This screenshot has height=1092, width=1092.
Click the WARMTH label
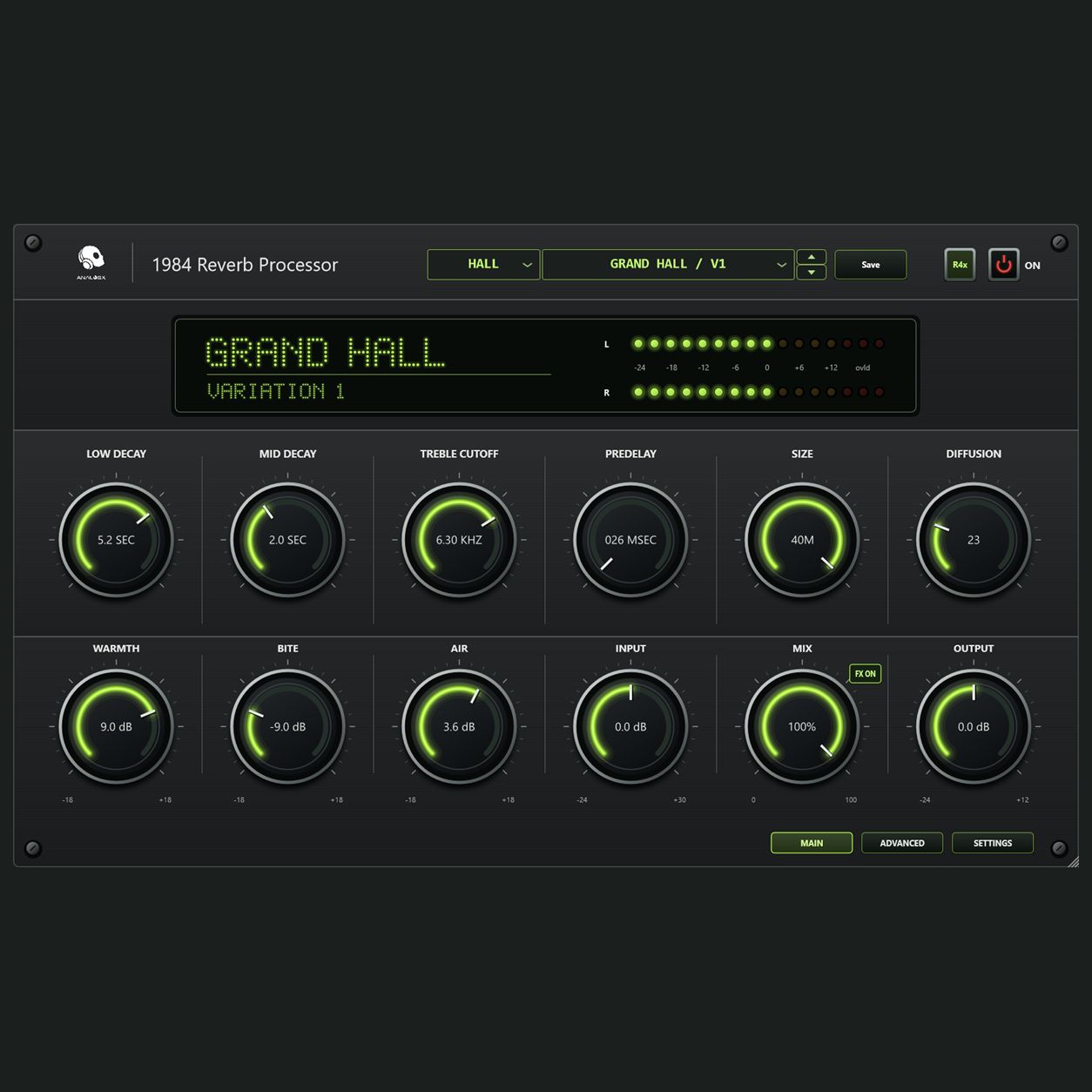pos(116,649)
